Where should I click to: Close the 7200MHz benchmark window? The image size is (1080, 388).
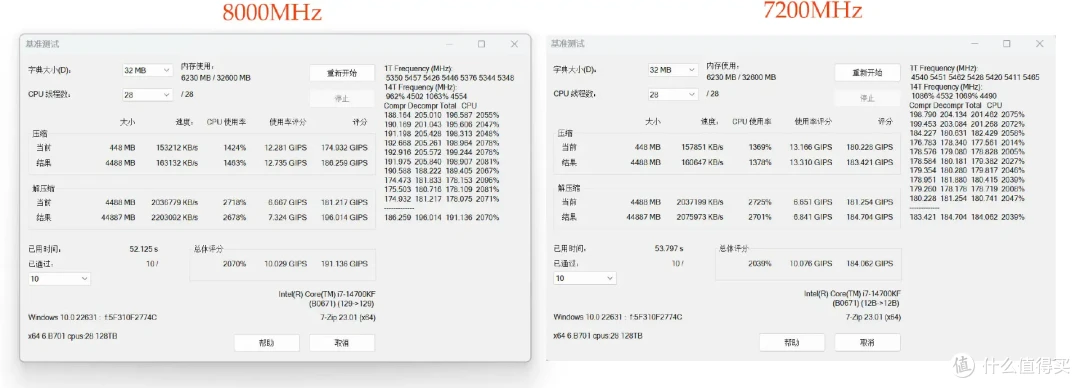[x=1039, y=43]
